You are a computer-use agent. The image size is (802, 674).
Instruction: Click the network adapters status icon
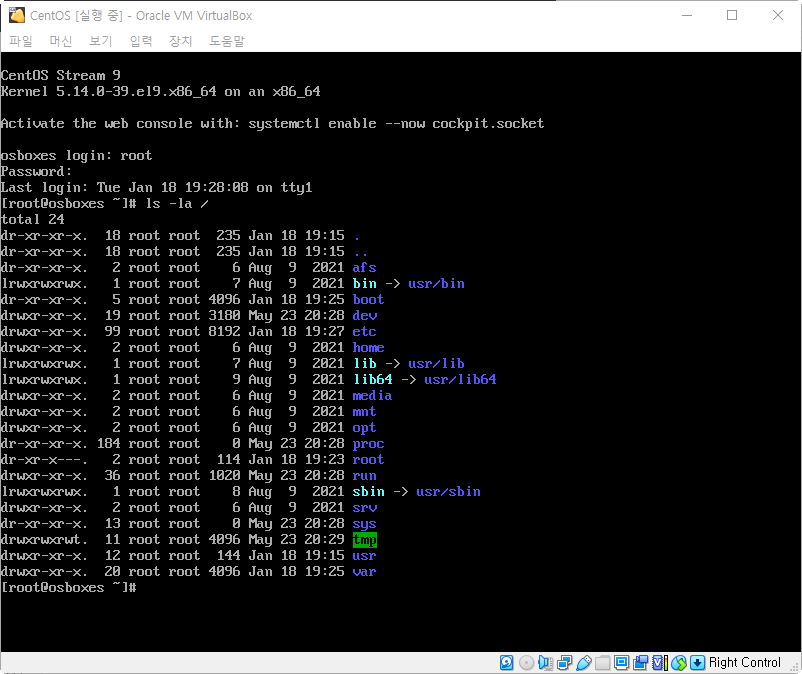pos(565,663)
